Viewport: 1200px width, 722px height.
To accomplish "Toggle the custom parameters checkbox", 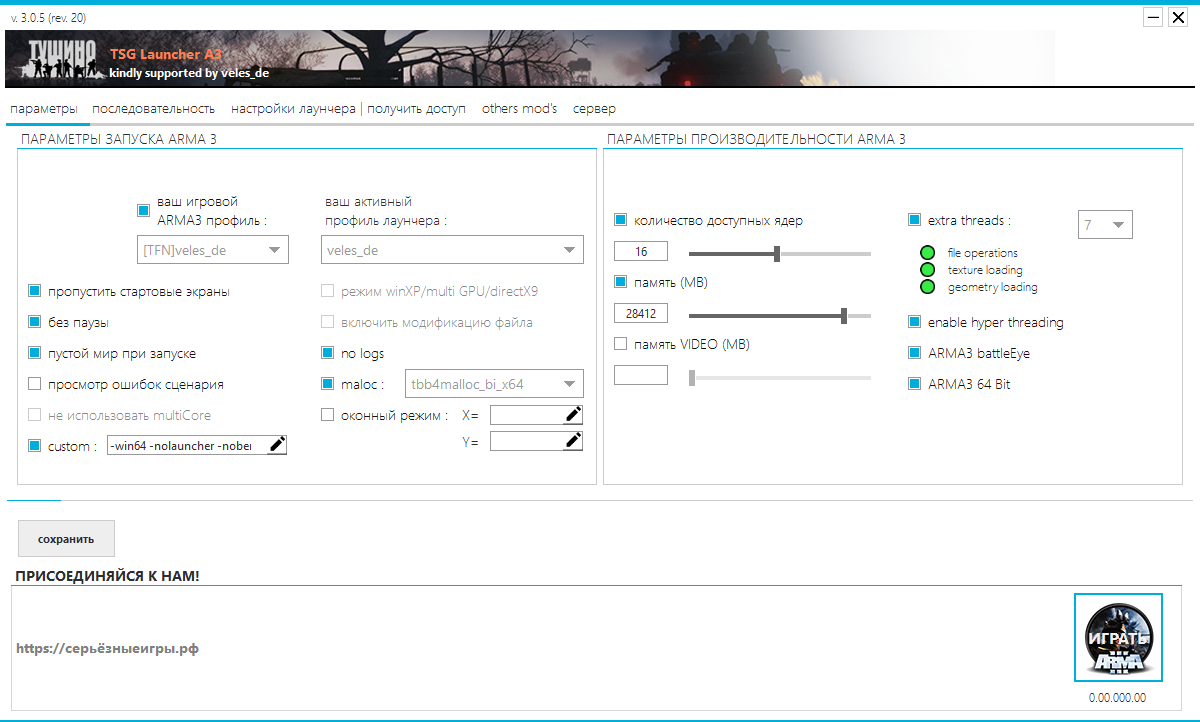I will coord(35,446).
